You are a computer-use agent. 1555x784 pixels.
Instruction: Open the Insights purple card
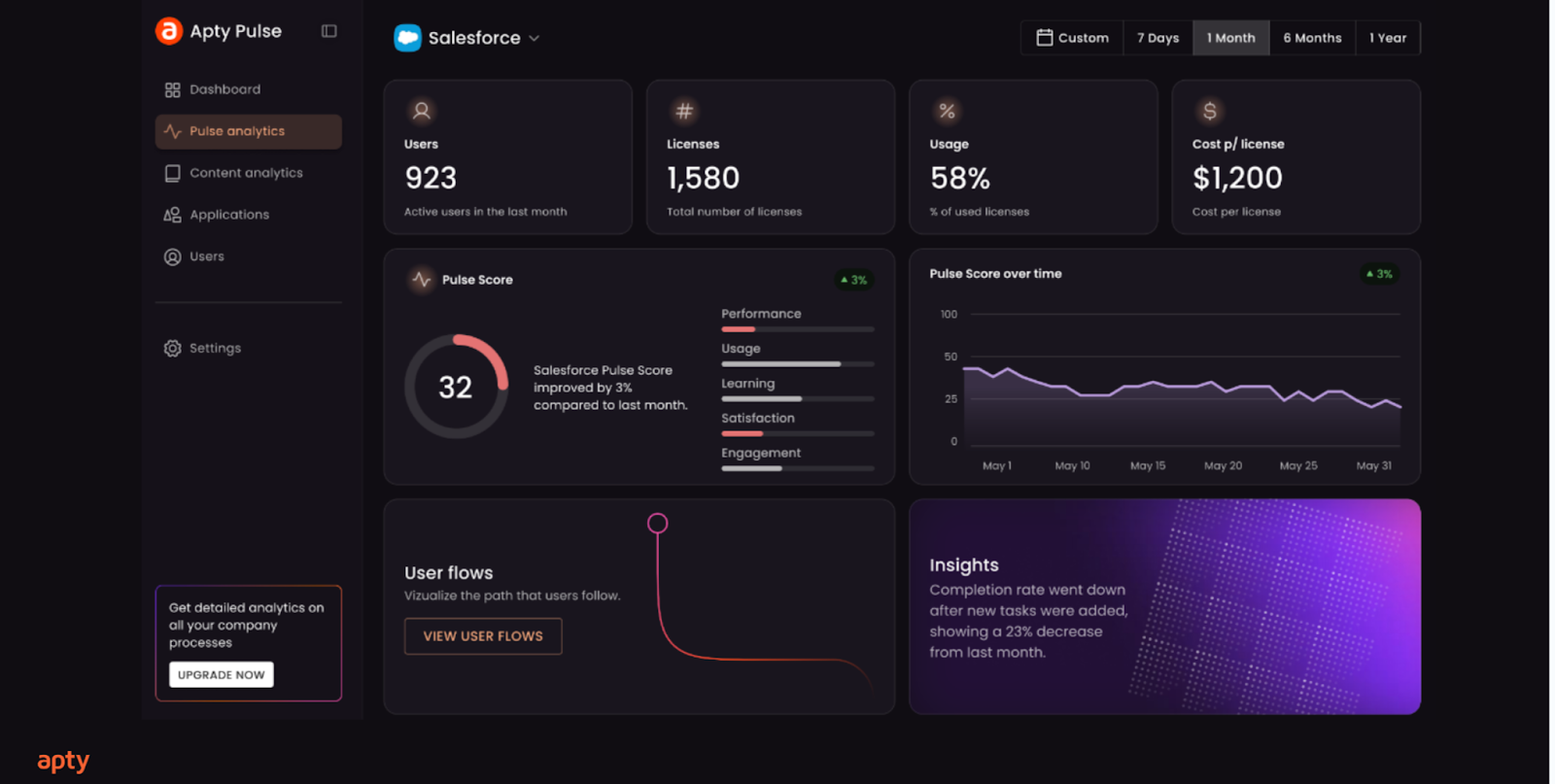click(x=1164, y=607)
